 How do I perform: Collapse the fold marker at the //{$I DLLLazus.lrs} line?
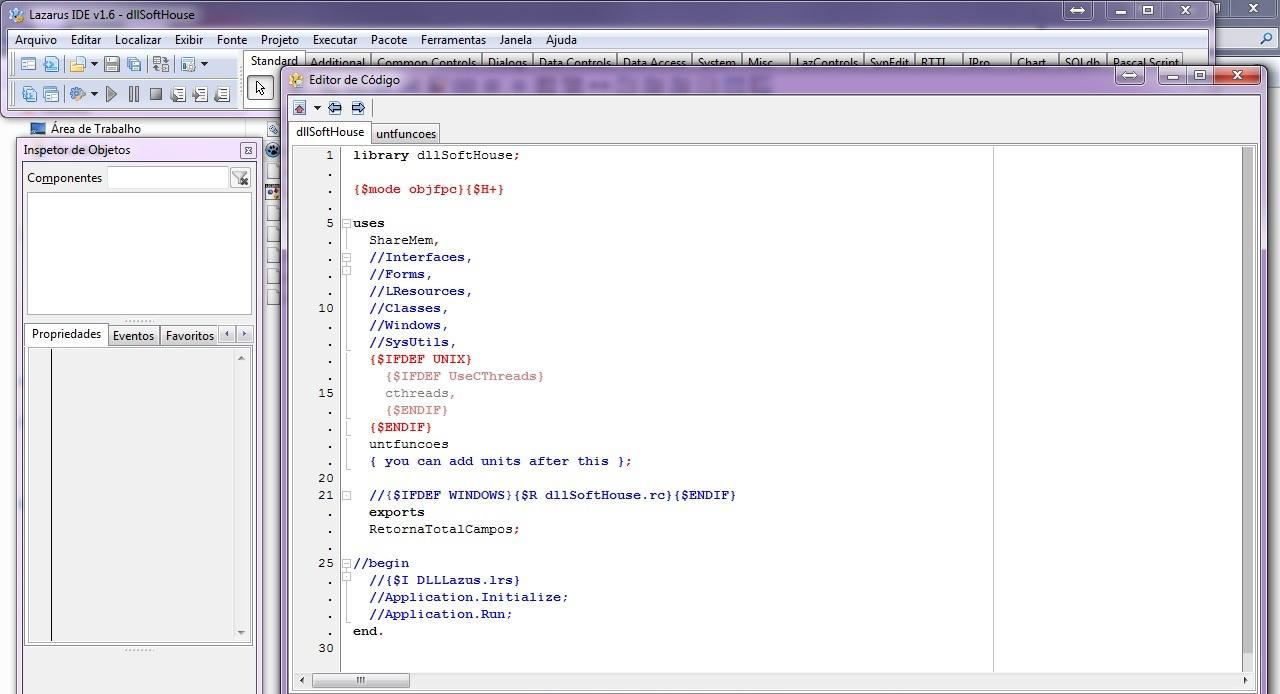coord(346,577)
